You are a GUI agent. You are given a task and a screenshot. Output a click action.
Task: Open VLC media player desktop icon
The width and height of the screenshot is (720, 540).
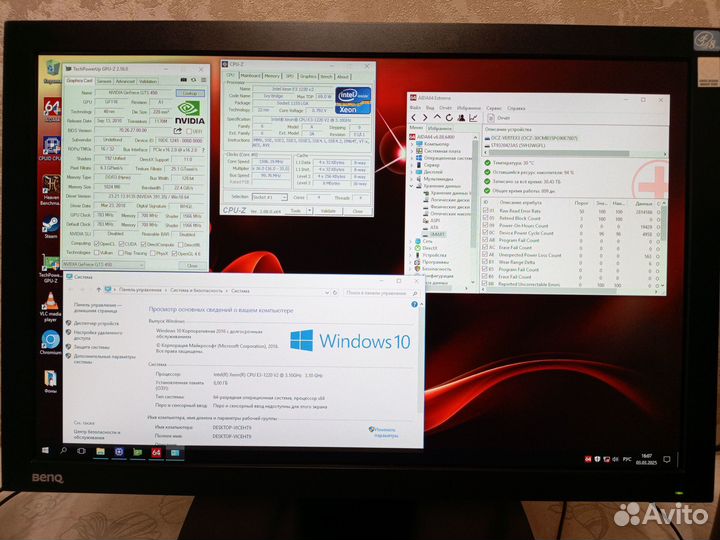pyautogui.click(x=50, y=302)
